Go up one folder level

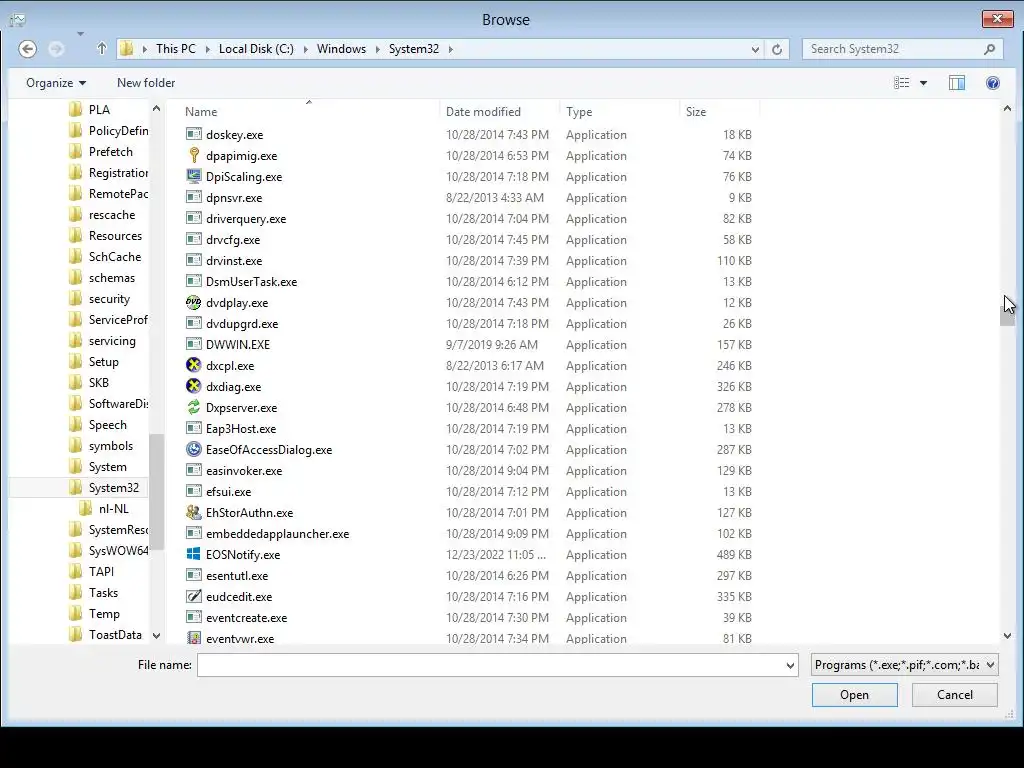tap(102, 48)
